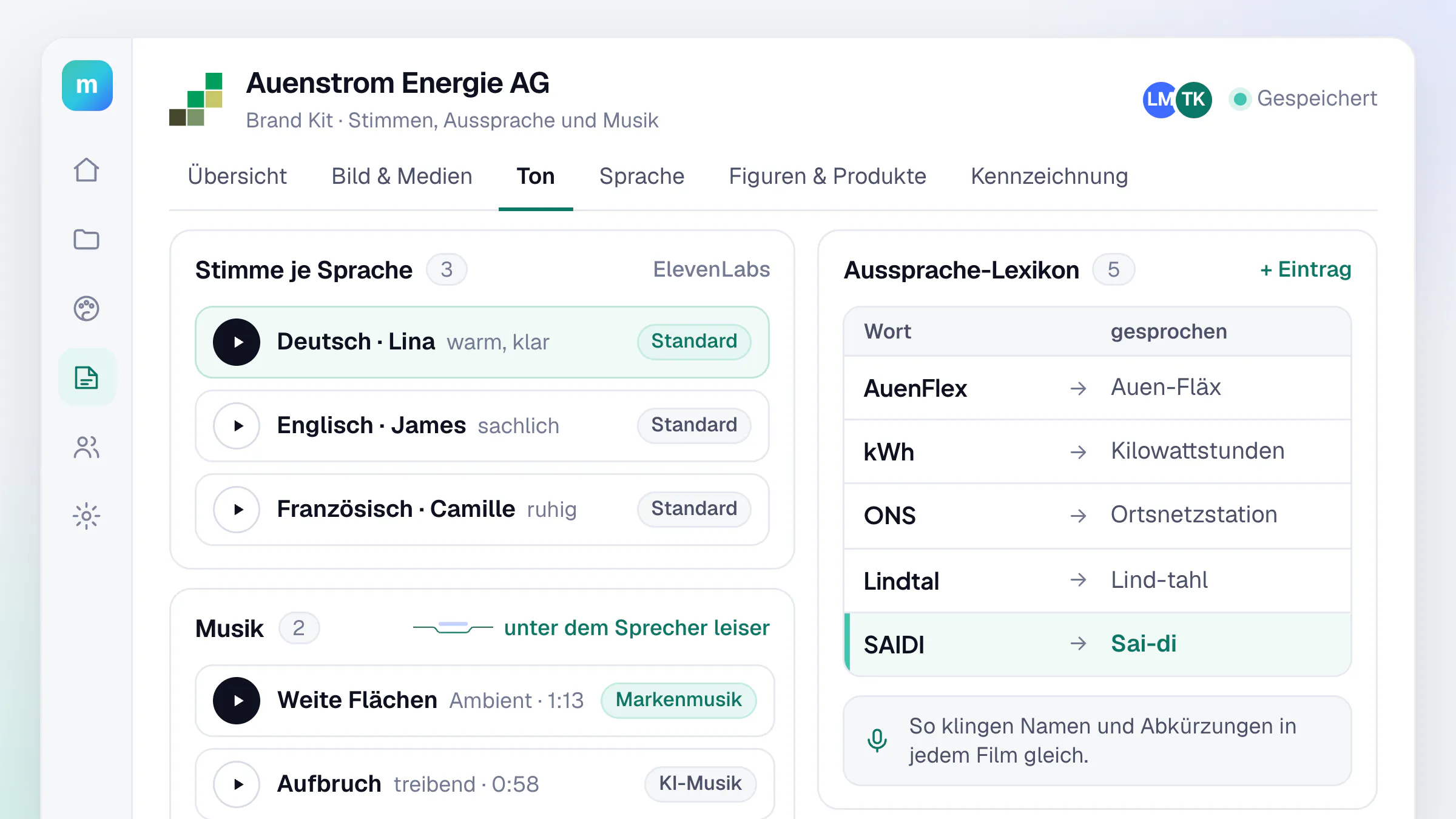
Task: Click the 'Lind-tahl' pronunciation
Action: tap(1159, 580)
